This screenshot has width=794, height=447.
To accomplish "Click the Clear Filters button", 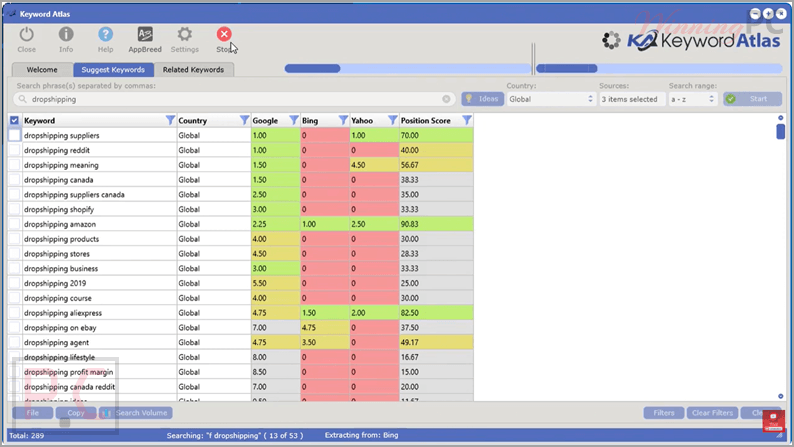I will (712, 413).
